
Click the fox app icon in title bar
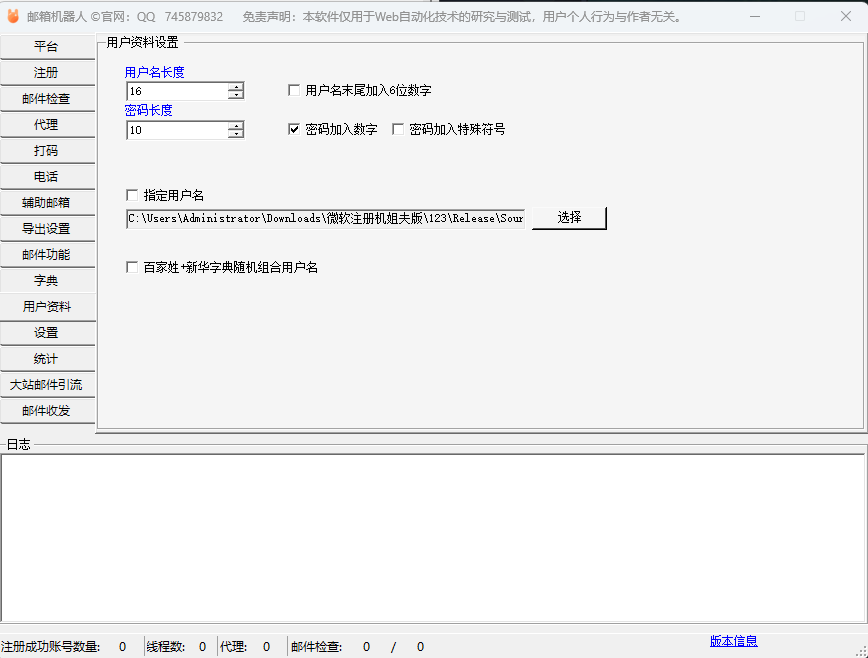[x=13, y=16]
